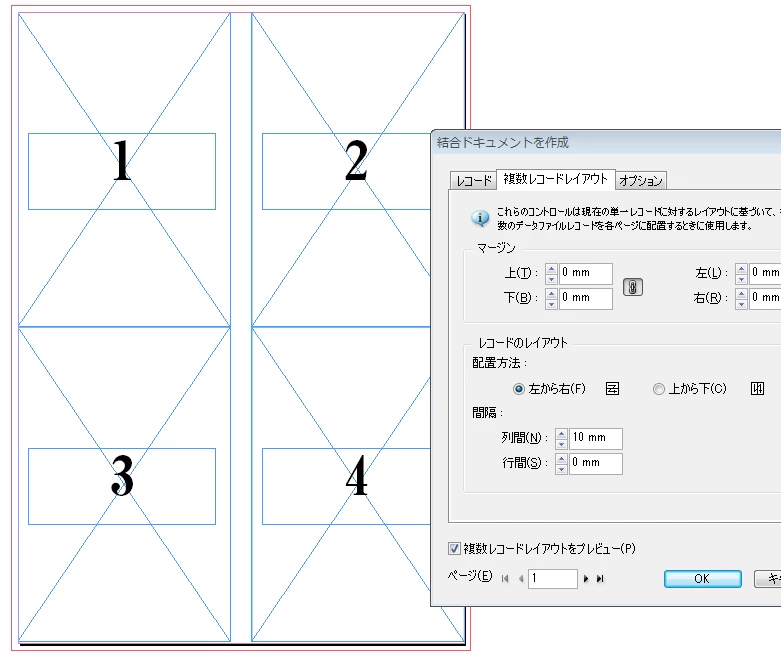Click the info icon in the dialog
The height and width of the screenshot is (664, 781).
pyautogui.click(x=480, y=218)
